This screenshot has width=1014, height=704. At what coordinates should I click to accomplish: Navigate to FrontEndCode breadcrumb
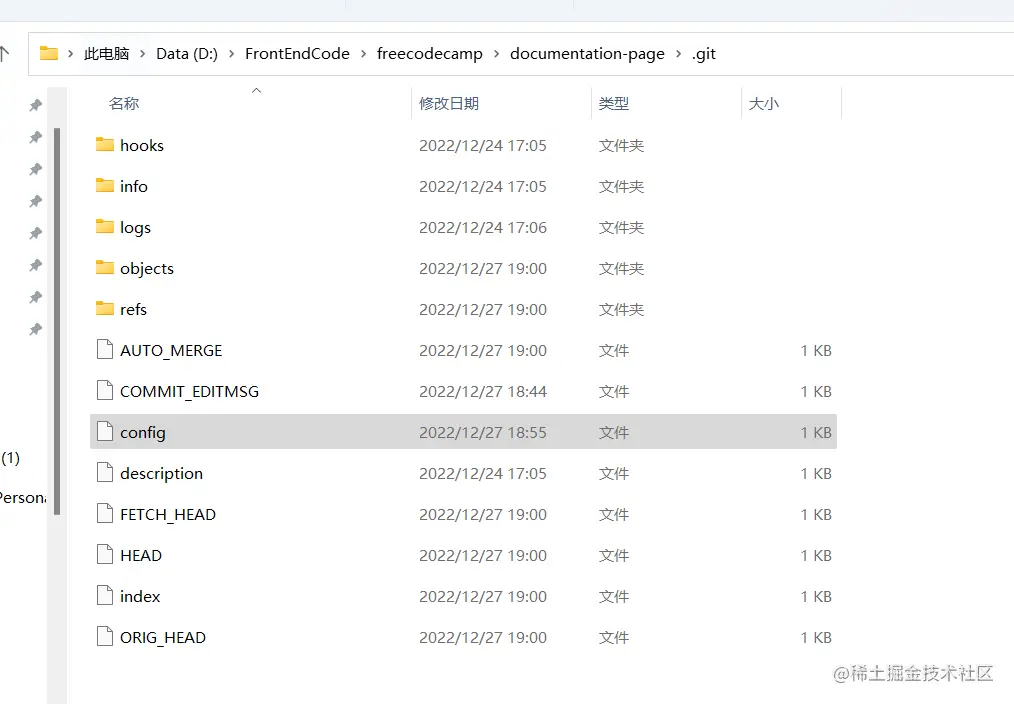297,54
